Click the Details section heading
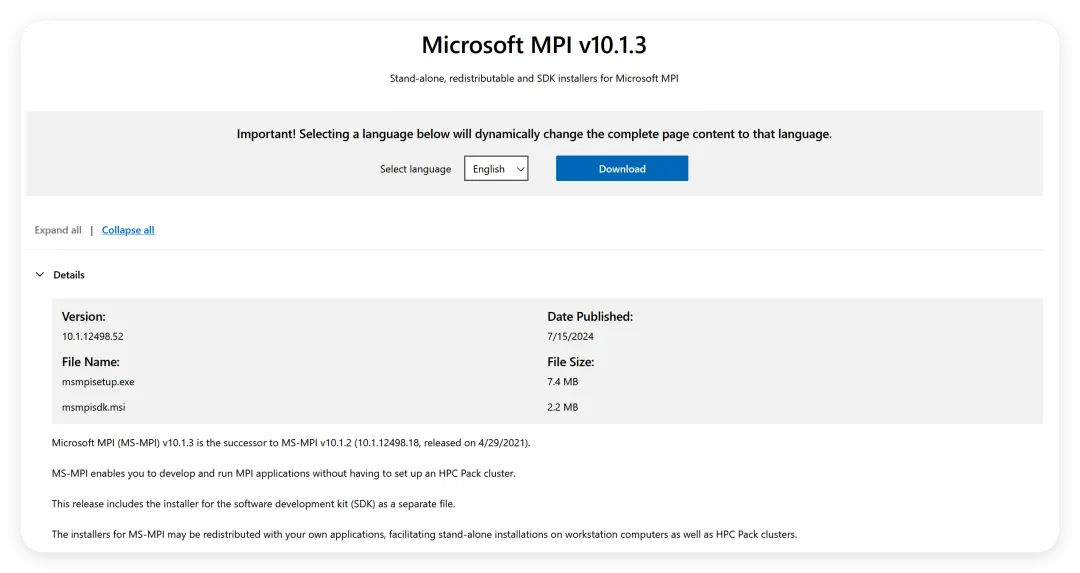The height and width of the screenshot is (573, 1080). tap(69, 275)
